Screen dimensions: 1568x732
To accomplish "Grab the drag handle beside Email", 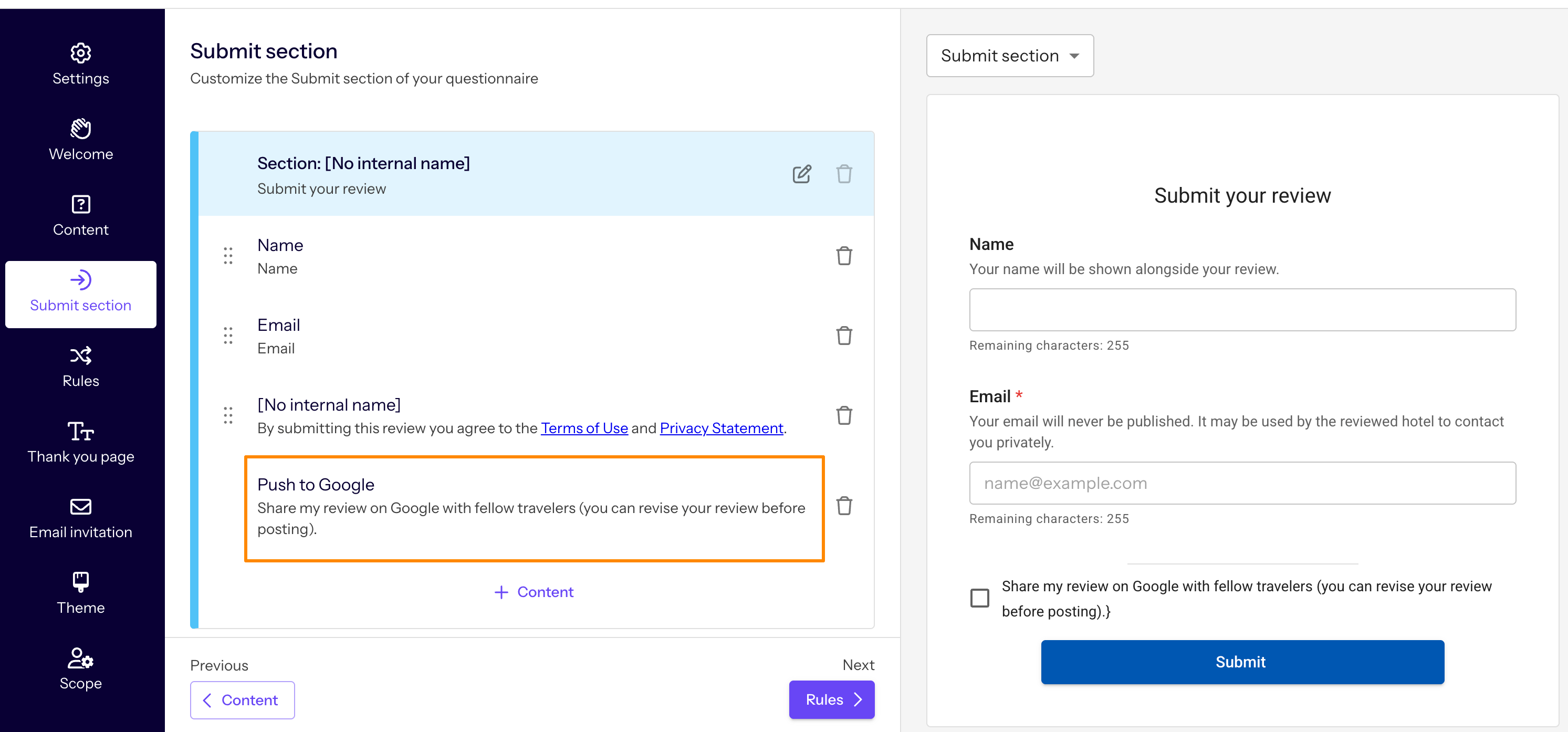I will 228,335.
